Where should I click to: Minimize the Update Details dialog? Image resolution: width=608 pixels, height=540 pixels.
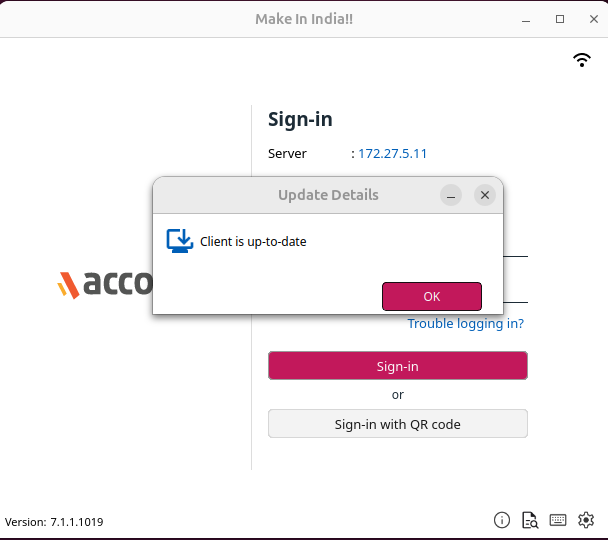451,196
